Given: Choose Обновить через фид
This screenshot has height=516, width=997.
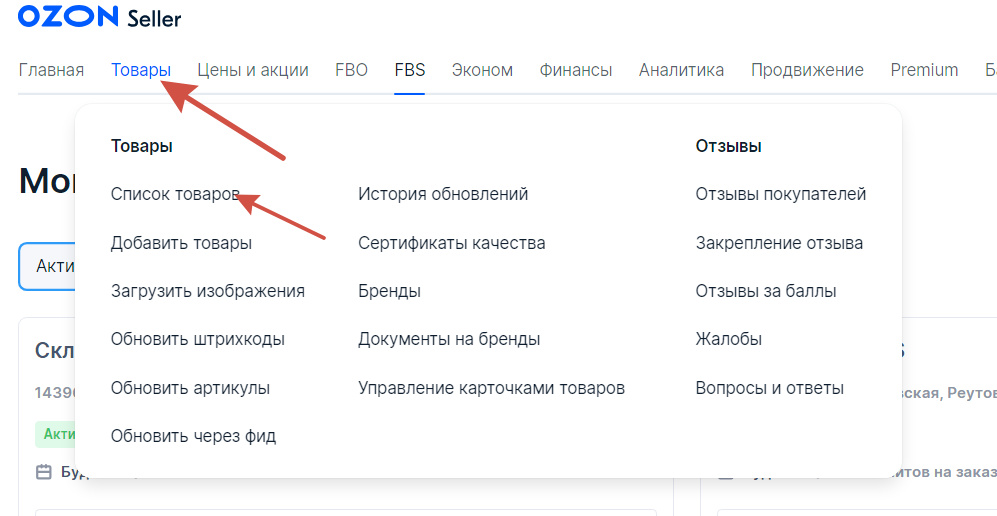Looking at the screenshot, I should [x=193, y=436].
